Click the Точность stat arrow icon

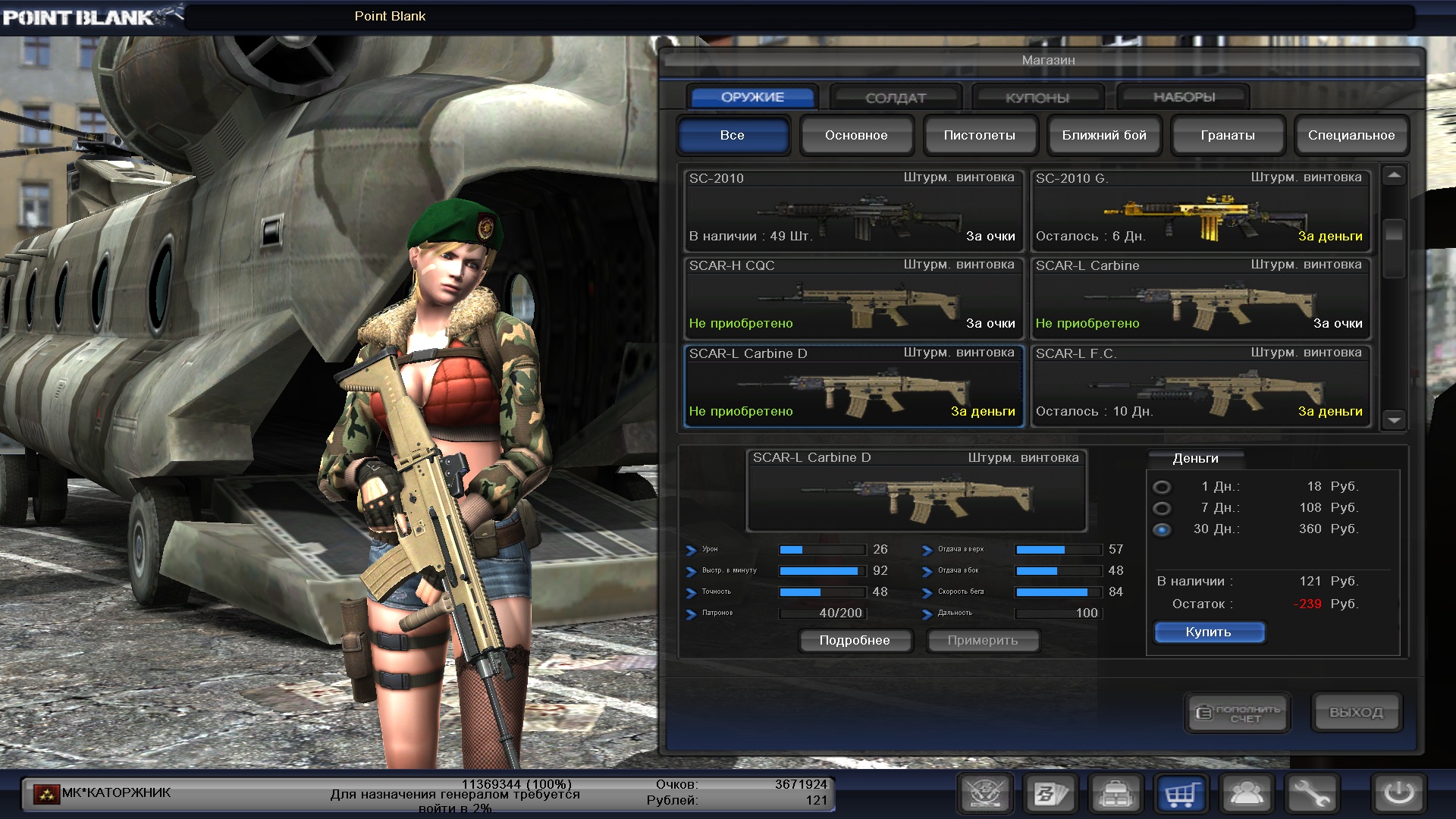(691, 593)
